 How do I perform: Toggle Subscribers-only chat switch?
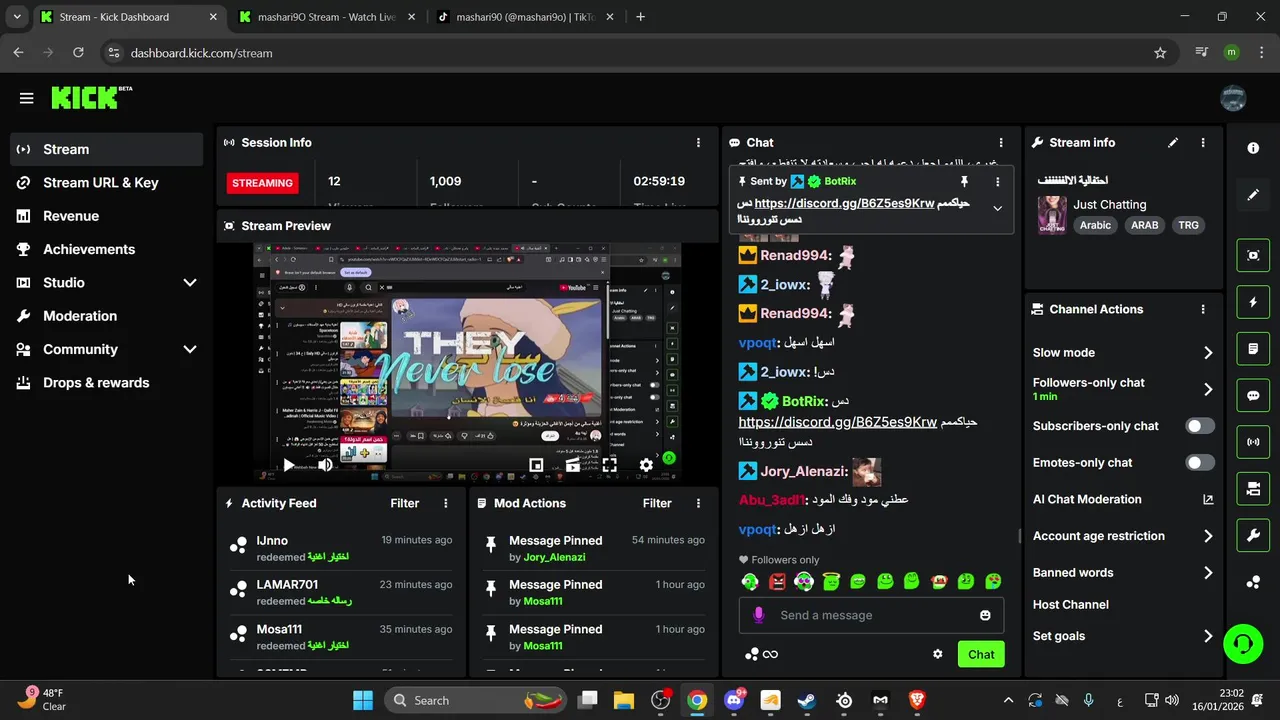pos(1200,426)
